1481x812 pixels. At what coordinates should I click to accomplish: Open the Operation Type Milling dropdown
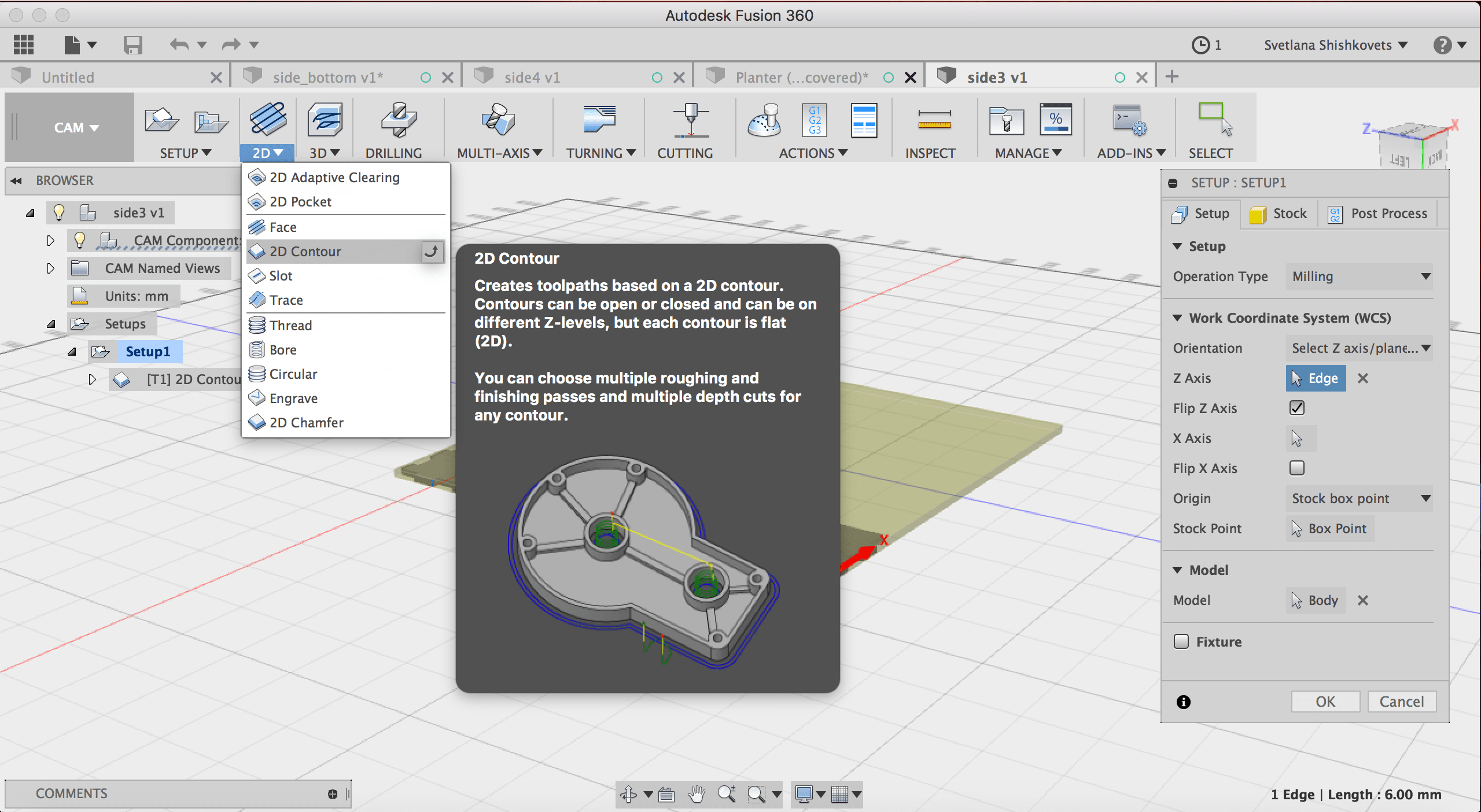(x=1359, y=276)
